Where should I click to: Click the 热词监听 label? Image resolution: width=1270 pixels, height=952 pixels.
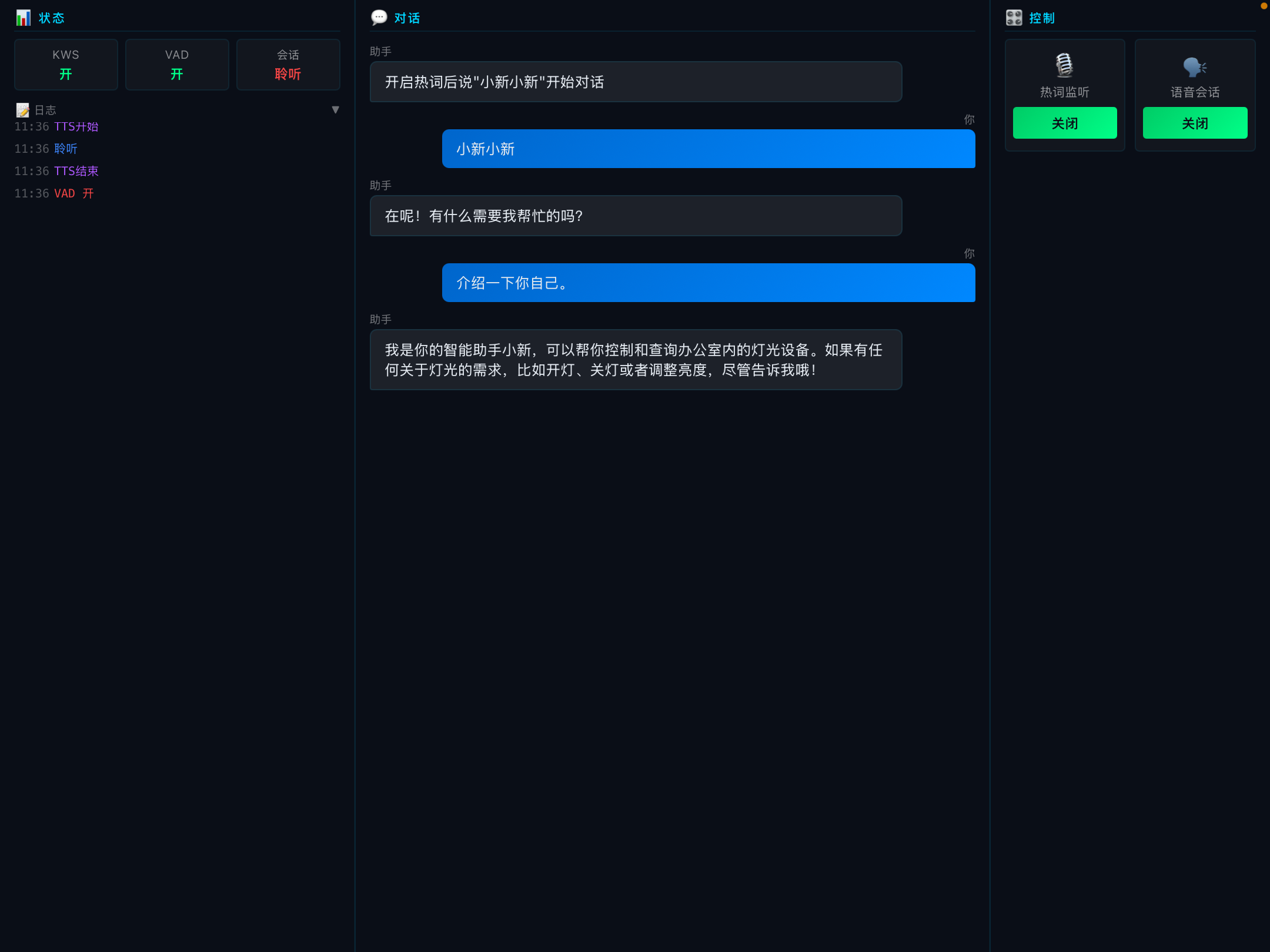pyautogui.click(x=1065, y=92)
